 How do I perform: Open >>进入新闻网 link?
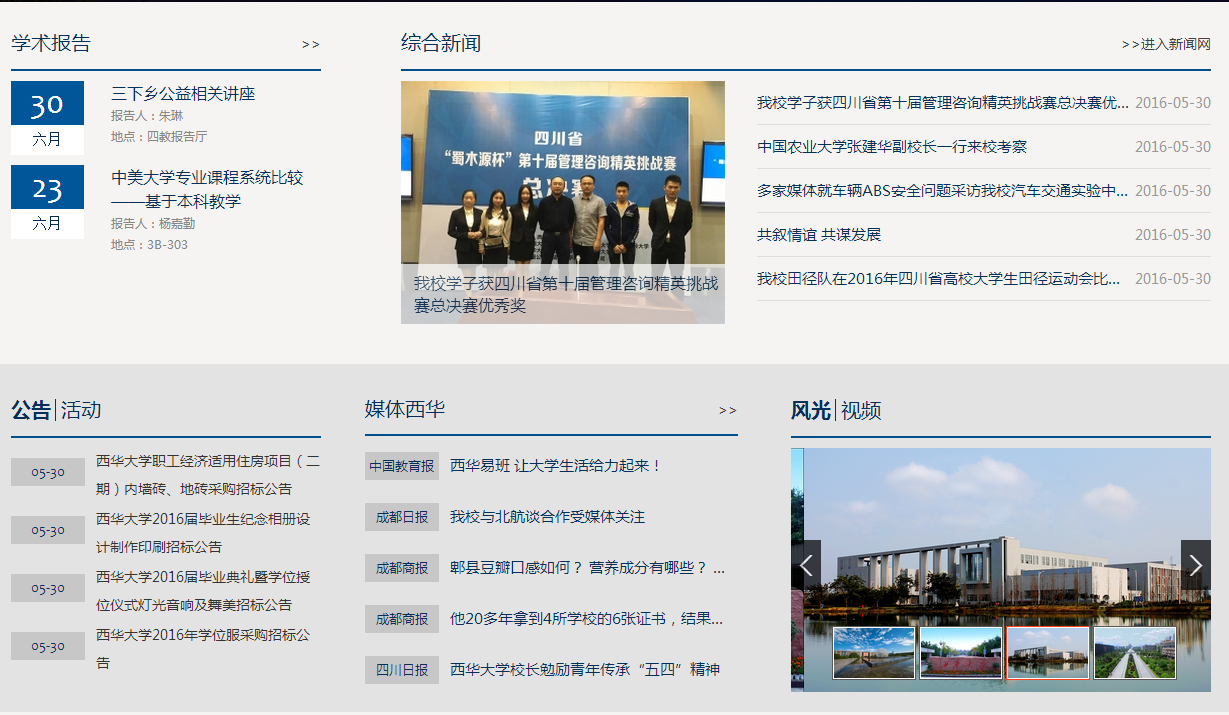click(1166, 44)
